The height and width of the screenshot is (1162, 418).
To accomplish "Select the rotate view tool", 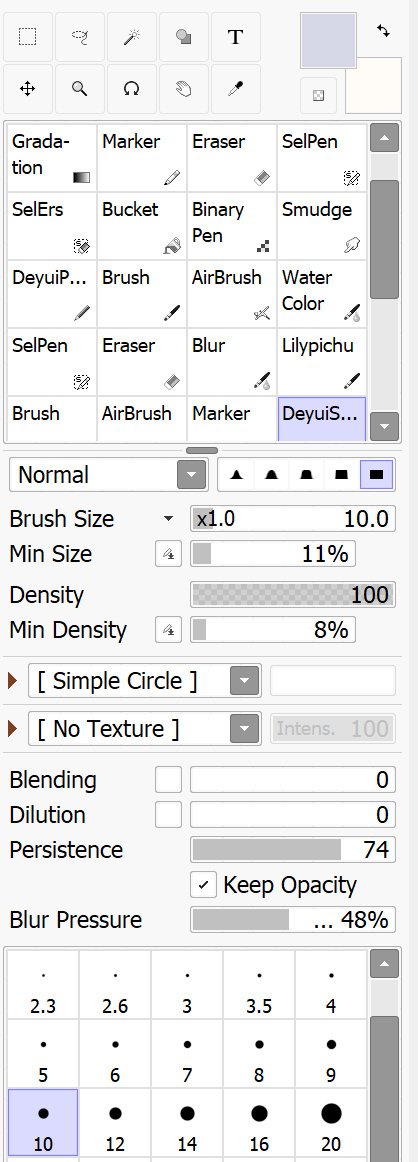I will pos(131,88).
